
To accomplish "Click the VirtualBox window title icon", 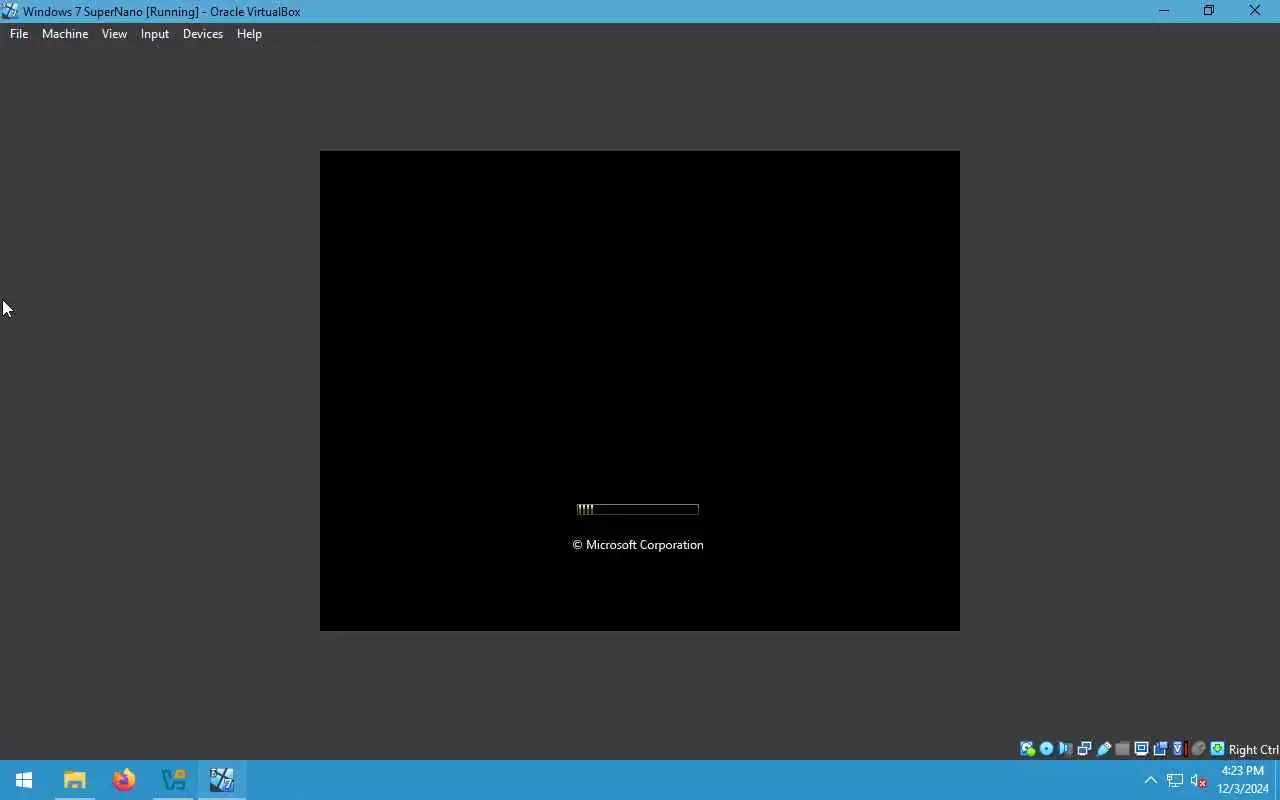I will tap(10, 11).
